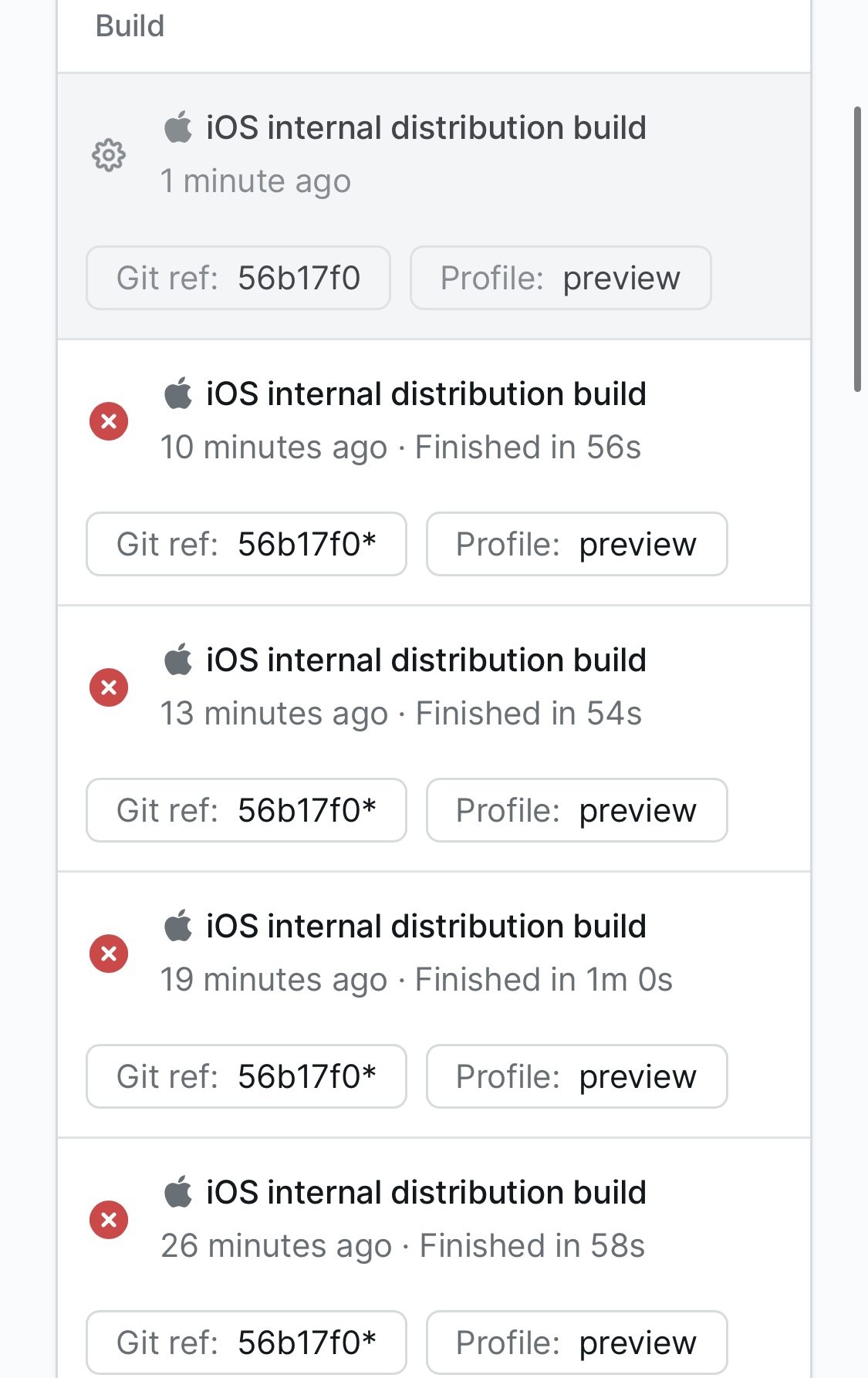Viewport: 868px width, 1378px height.
Task: Click the red failed icon on 10-minute build
Action: coord(109,421)
